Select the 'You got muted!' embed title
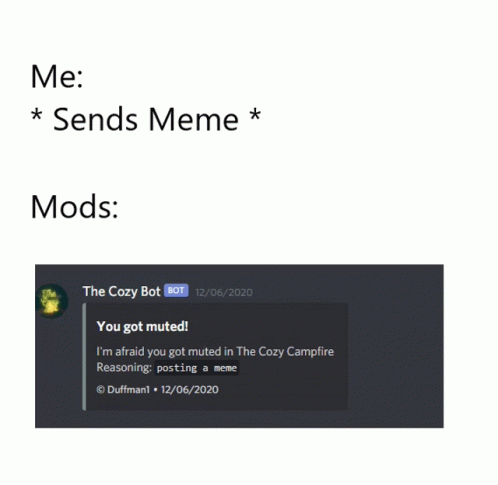Screen dimensions: 498x485 (x=142, y=327)
